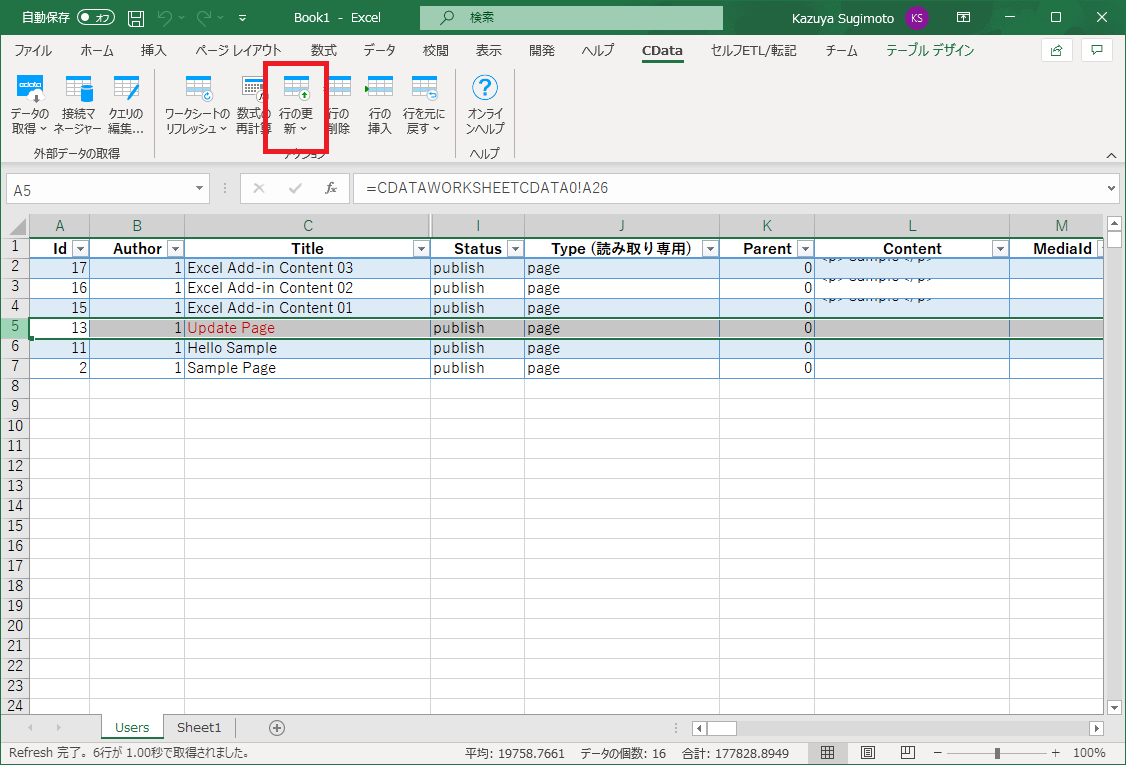This screenshot has width=1126, height=765.
Task: Select row header 7
Action: (x=14, y=367)
